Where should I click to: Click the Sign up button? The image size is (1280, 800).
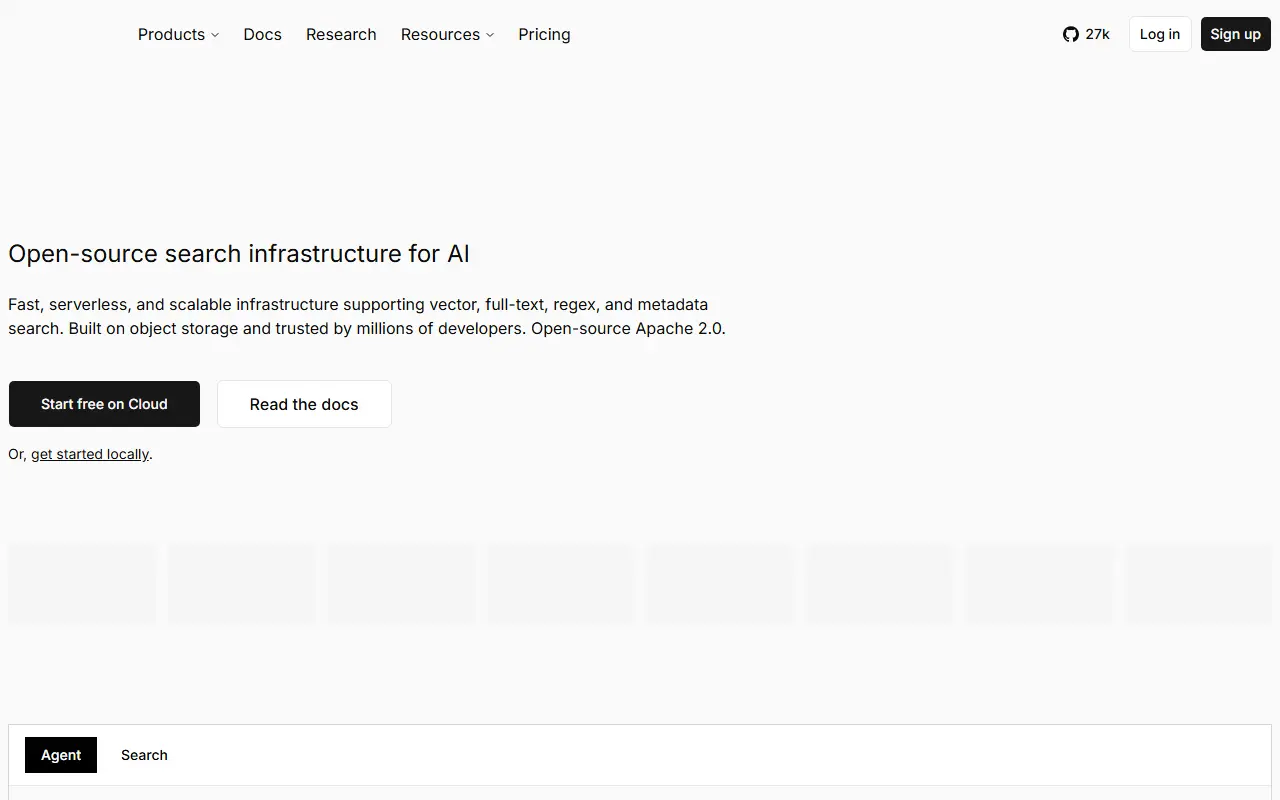pos(1235,34)
